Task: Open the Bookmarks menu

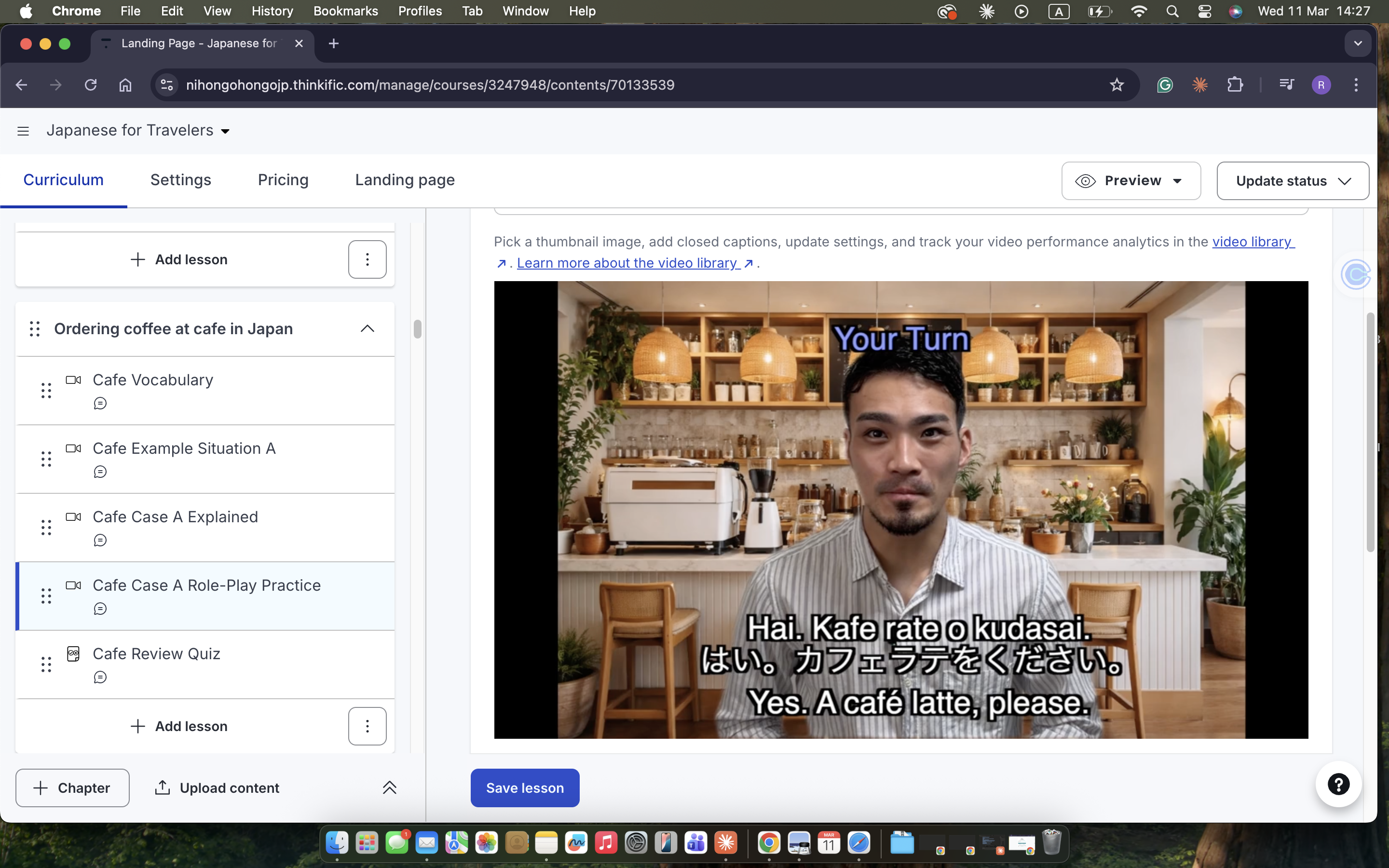Action: pos(345,11)
